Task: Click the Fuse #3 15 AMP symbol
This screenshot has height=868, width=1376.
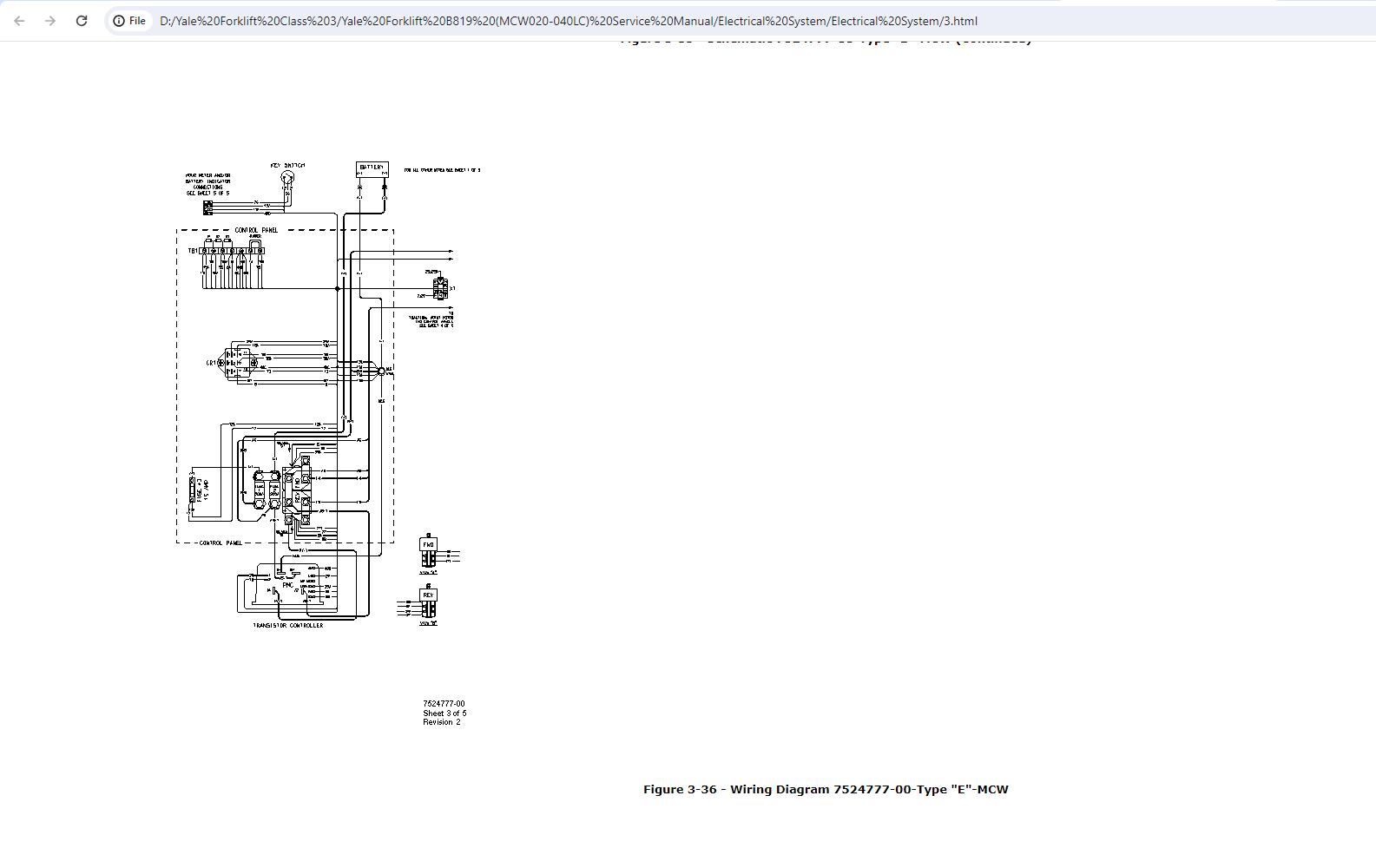Action: [x=194, y=490]
